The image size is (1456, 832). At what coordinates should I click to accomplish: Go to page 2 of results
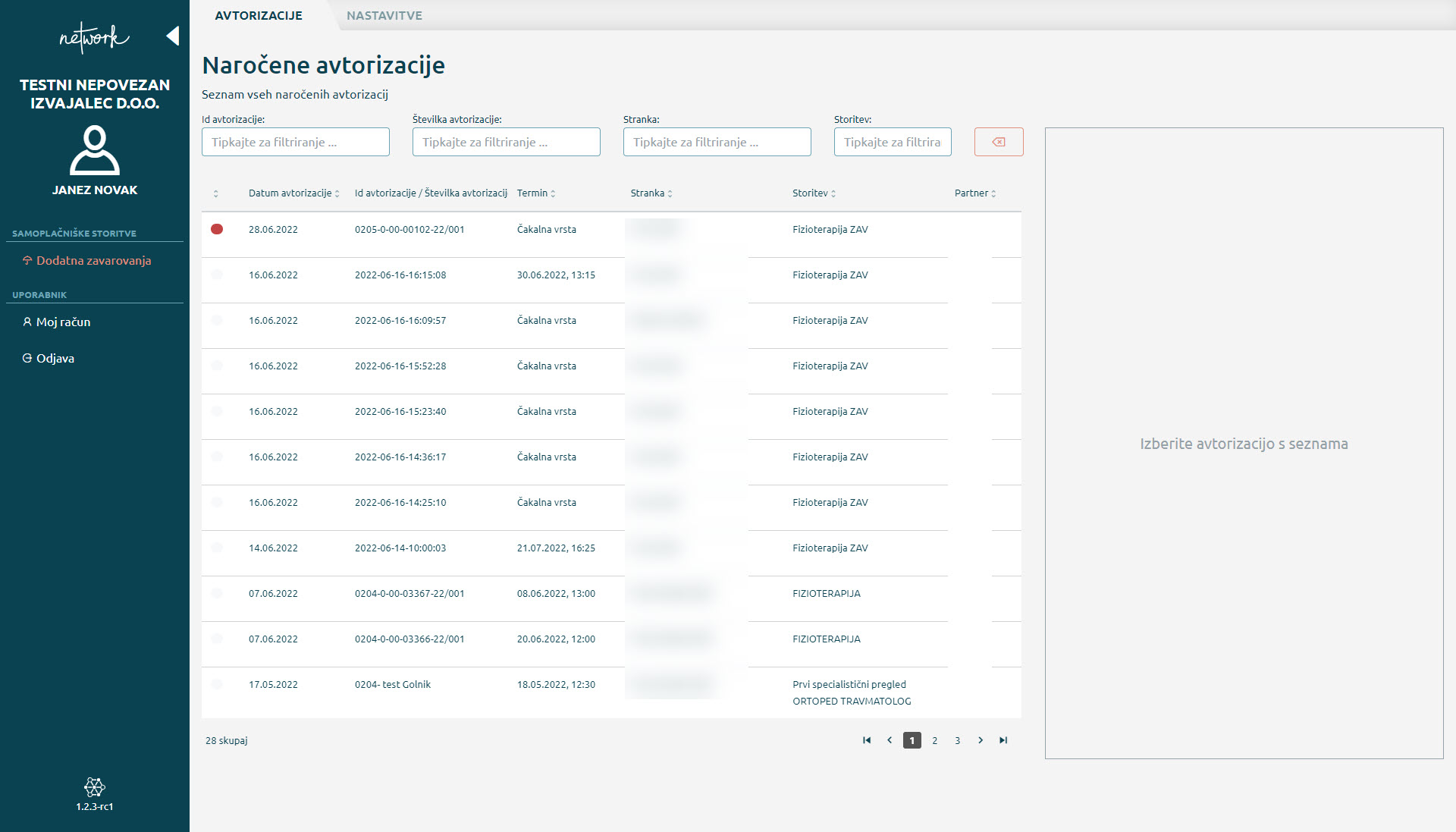tap(934, 740)
